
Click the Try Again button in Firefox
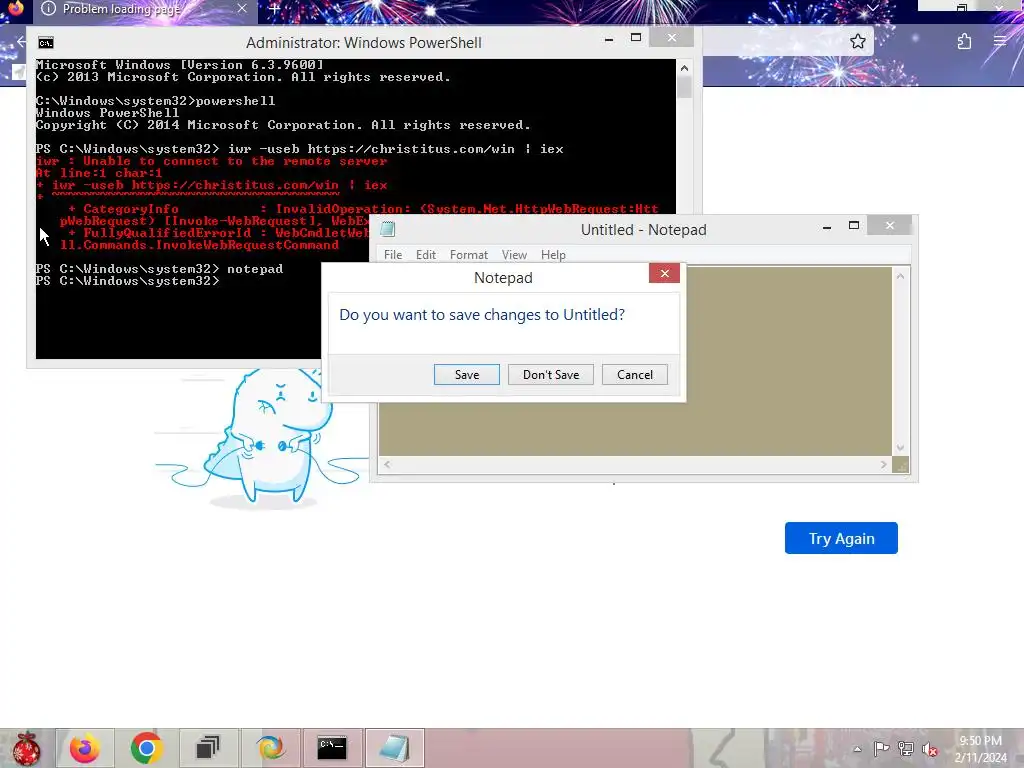(x=841, y=538)
